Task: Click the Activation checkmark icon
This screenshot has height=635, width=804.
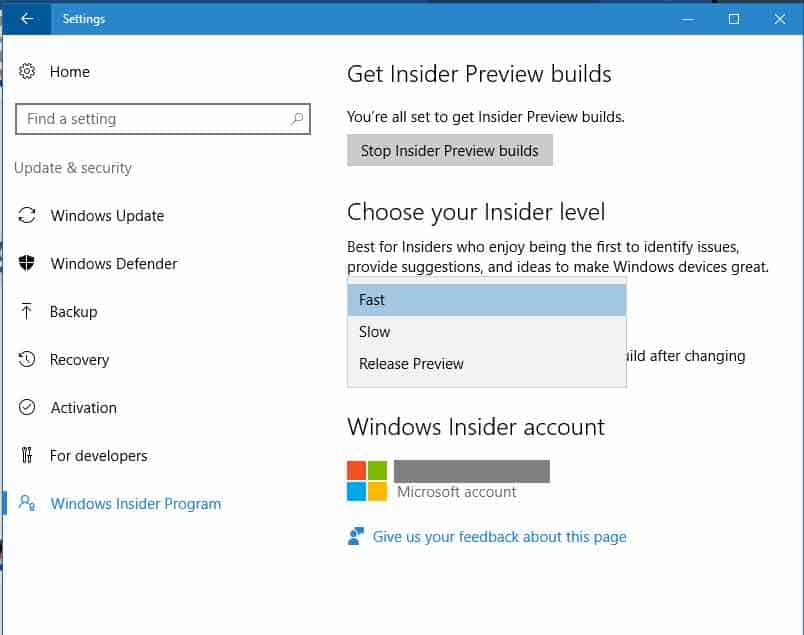Action: pos(29,407)
